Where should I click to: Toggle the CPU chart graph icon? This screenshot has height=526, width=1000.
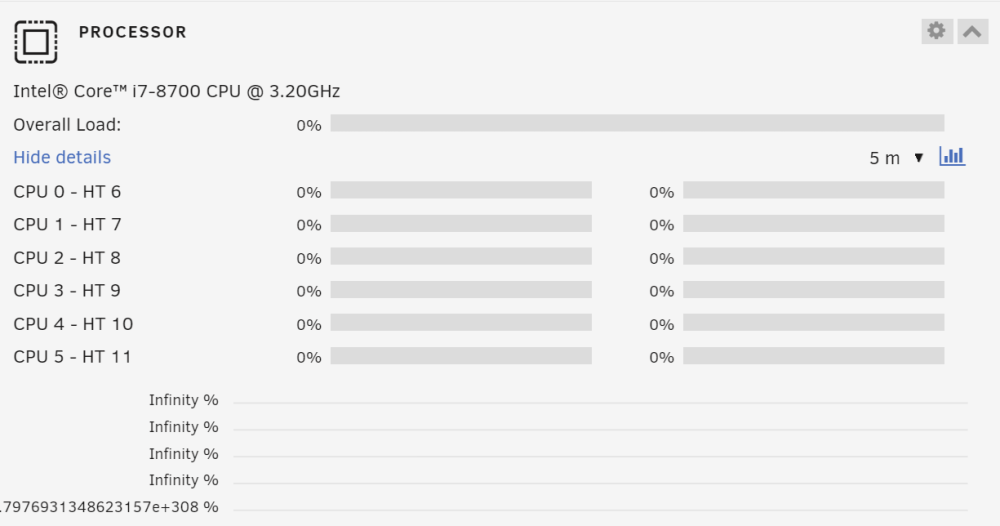point(952,156)
